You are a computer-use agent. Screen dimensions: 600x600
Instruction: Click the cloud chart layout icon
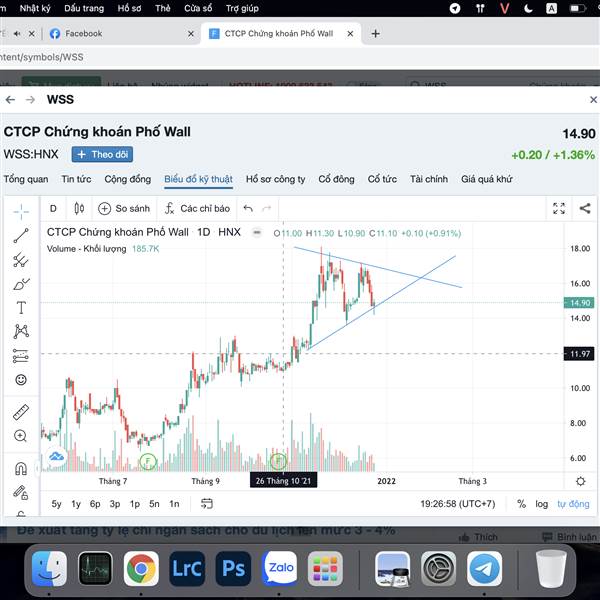tap(56, 456)
